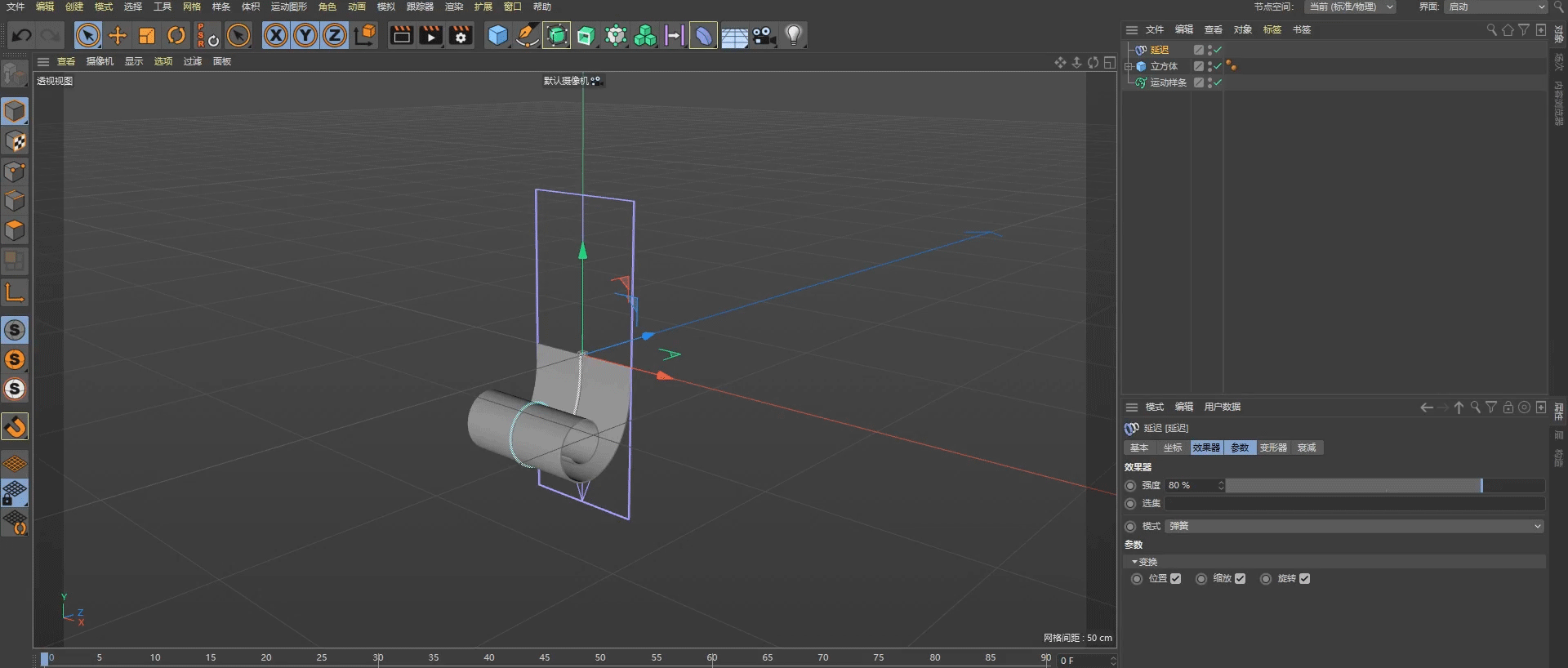Toggle the X axis lock

[x=276, y=35]
